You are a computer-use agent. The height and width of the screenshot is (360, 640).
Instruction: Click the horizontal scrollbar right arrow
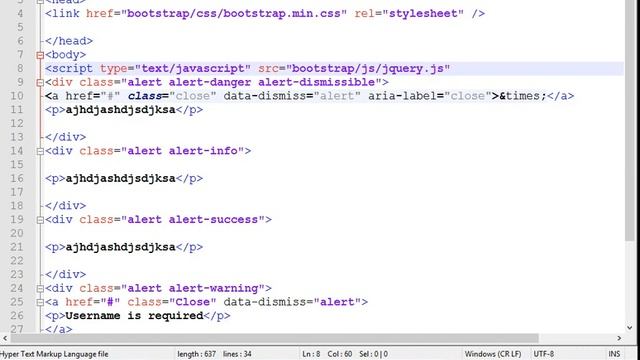619,338
